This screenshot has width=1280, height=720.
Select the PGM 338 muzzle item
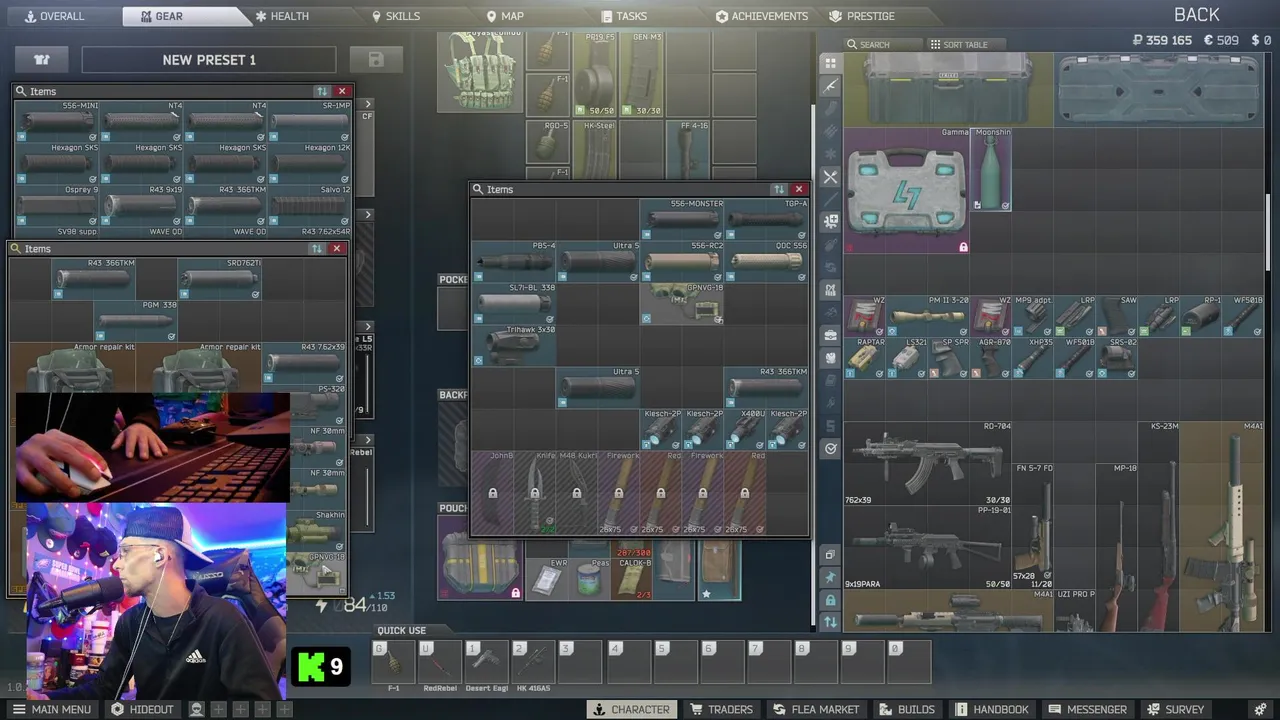tap(136, 320)
